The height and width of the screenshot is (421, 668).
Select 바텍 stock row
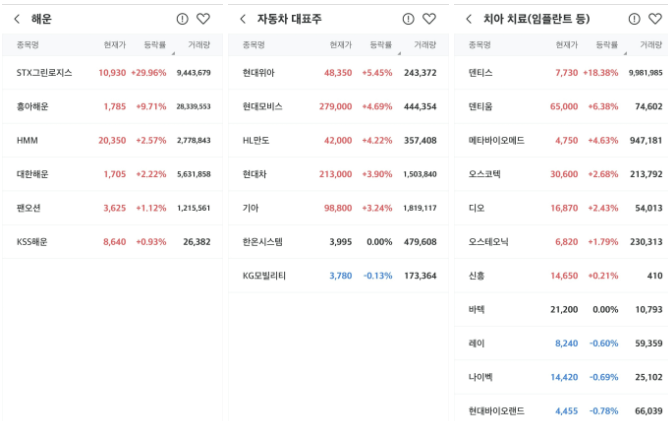point(561,310)
